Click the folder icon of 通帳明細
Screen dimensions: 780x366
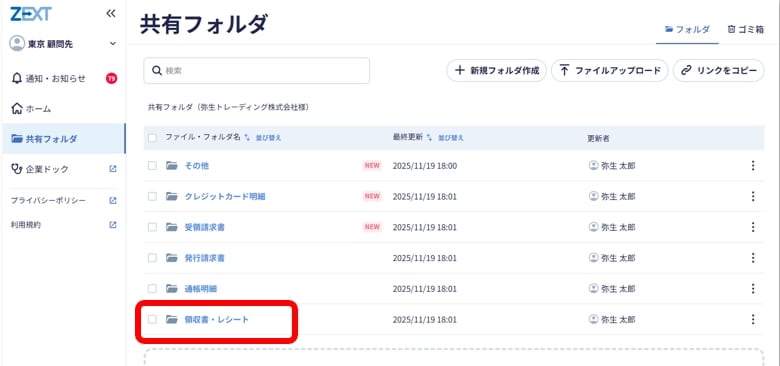pyautogui.click(x=172, y=288)
